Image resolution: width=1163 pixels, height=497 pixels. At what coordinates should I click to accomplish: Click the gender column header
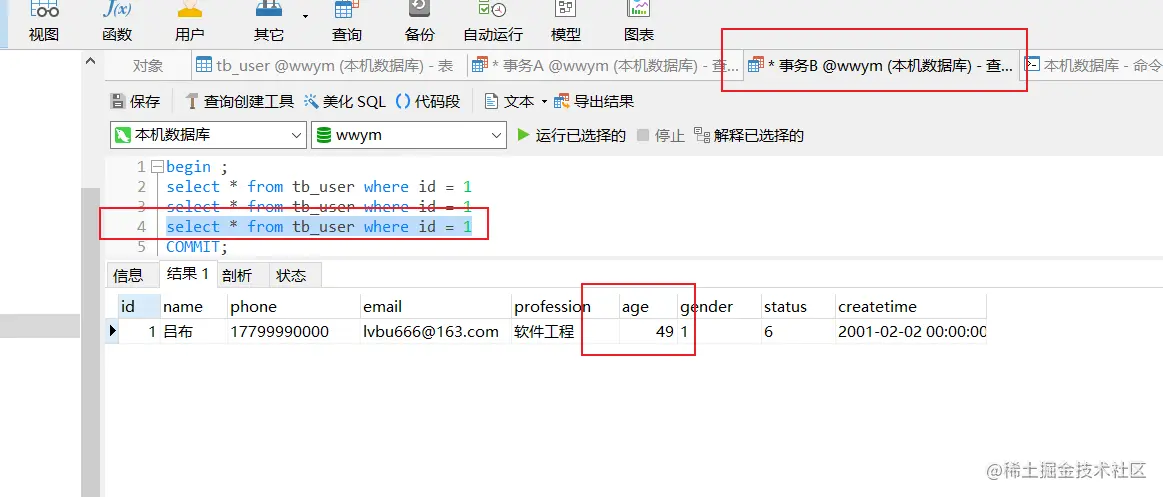pyautogui.click(x=719, y=306)
